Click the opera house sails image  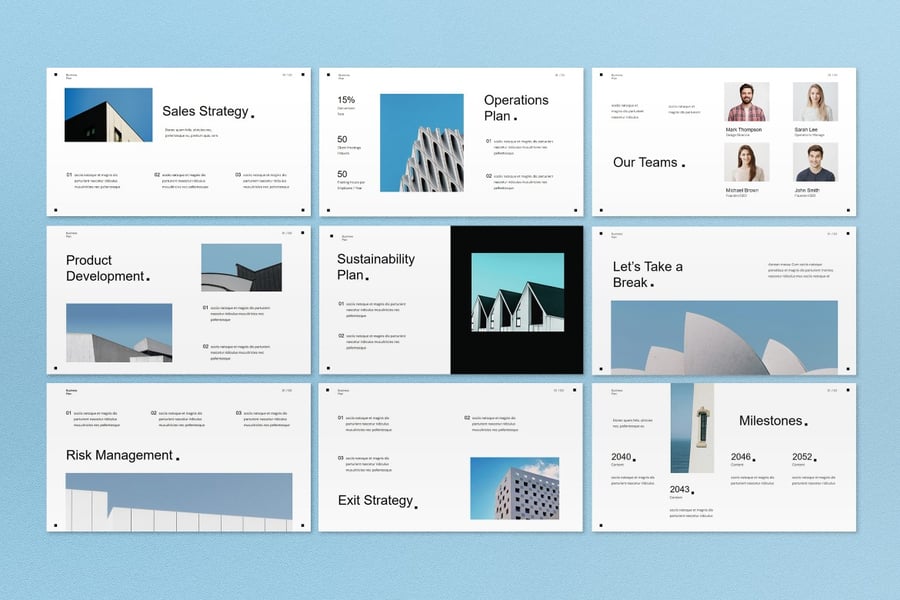coord(724,337)
